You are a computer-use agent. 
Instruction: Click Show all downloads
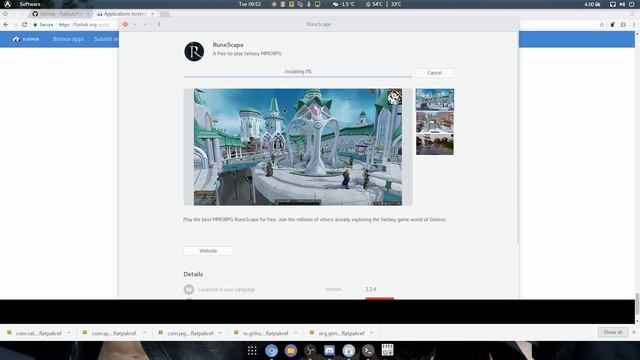[613, 332]
